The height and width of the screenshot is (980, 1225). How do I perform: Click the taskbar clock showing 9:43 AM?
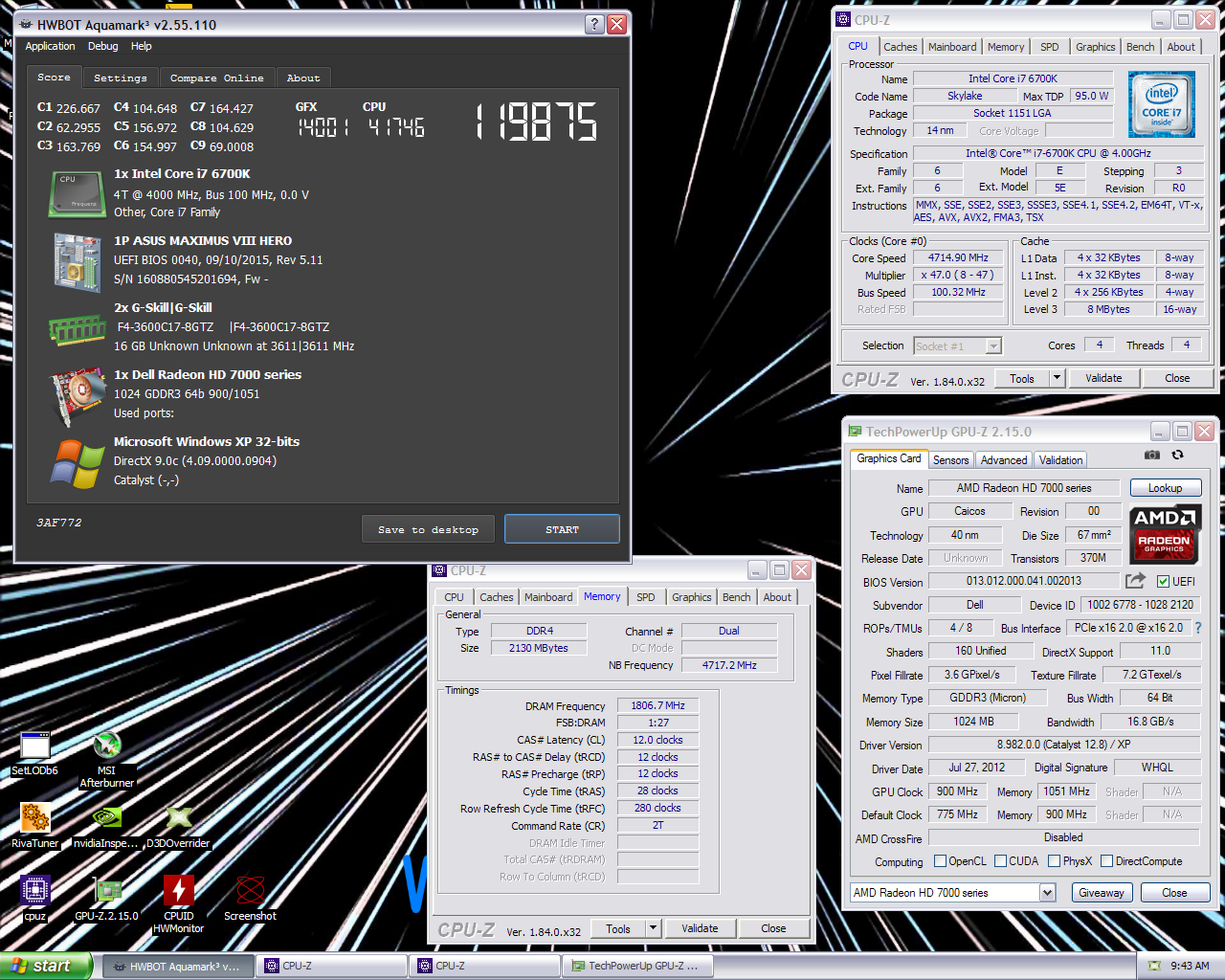1190,966
